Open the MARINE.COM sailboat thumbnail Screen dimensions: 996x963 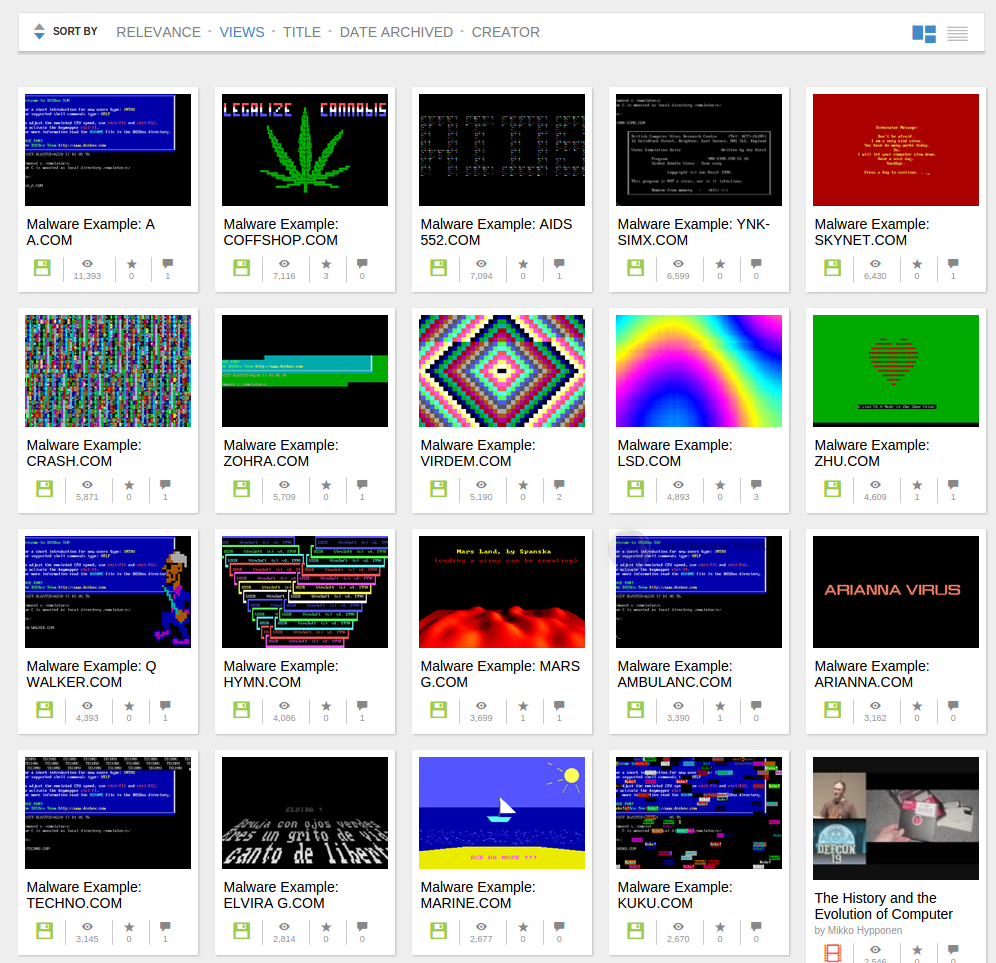[501, 812]
